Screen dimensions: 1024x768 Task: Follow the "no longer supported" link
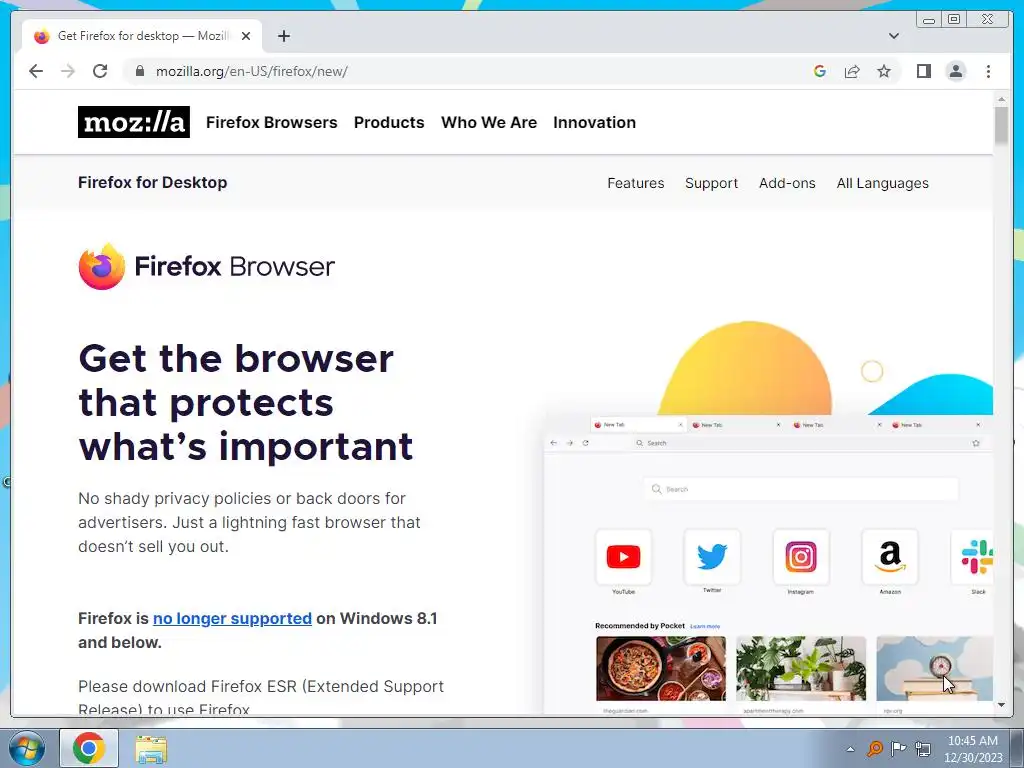[x=232, y=618]
